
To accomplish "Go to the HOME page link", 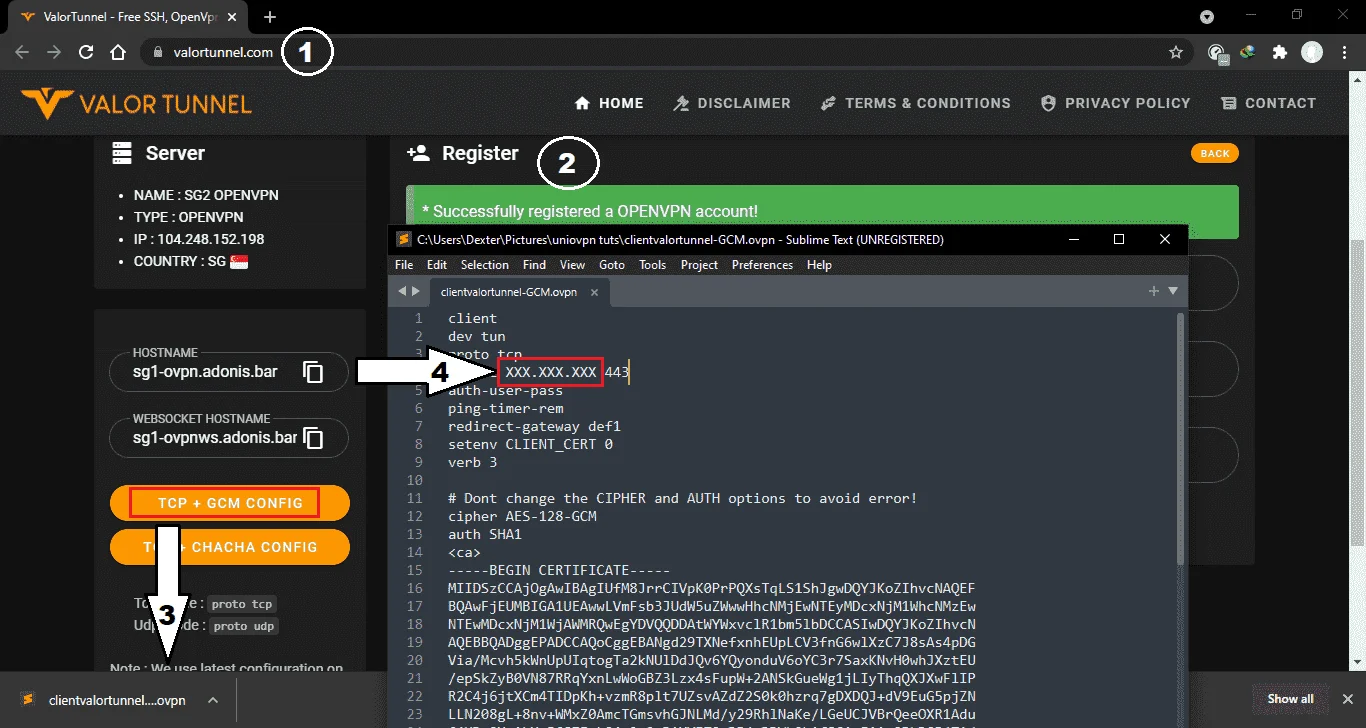I will (609, 103).
